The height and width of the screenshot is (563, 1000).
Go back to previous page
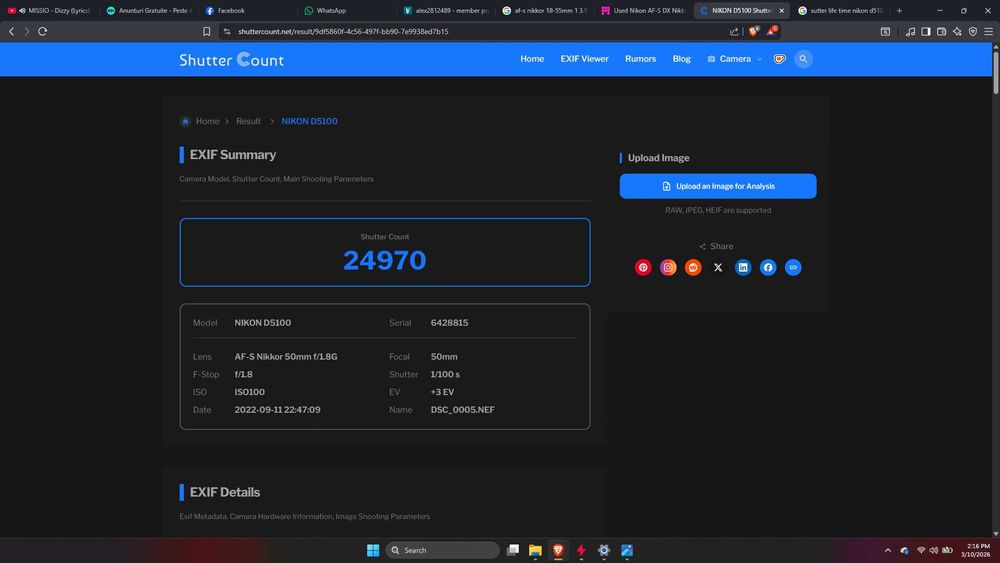(x=11, y=31)
